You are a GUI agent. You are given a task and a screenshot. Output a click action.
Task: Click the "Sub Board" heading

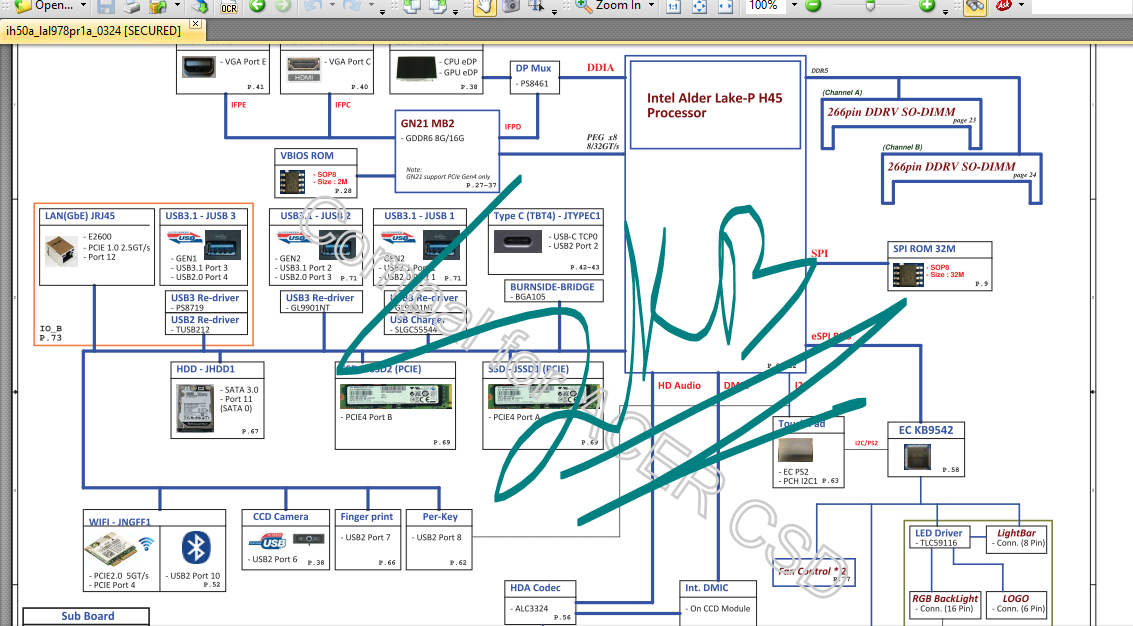(x=87, y=616)
